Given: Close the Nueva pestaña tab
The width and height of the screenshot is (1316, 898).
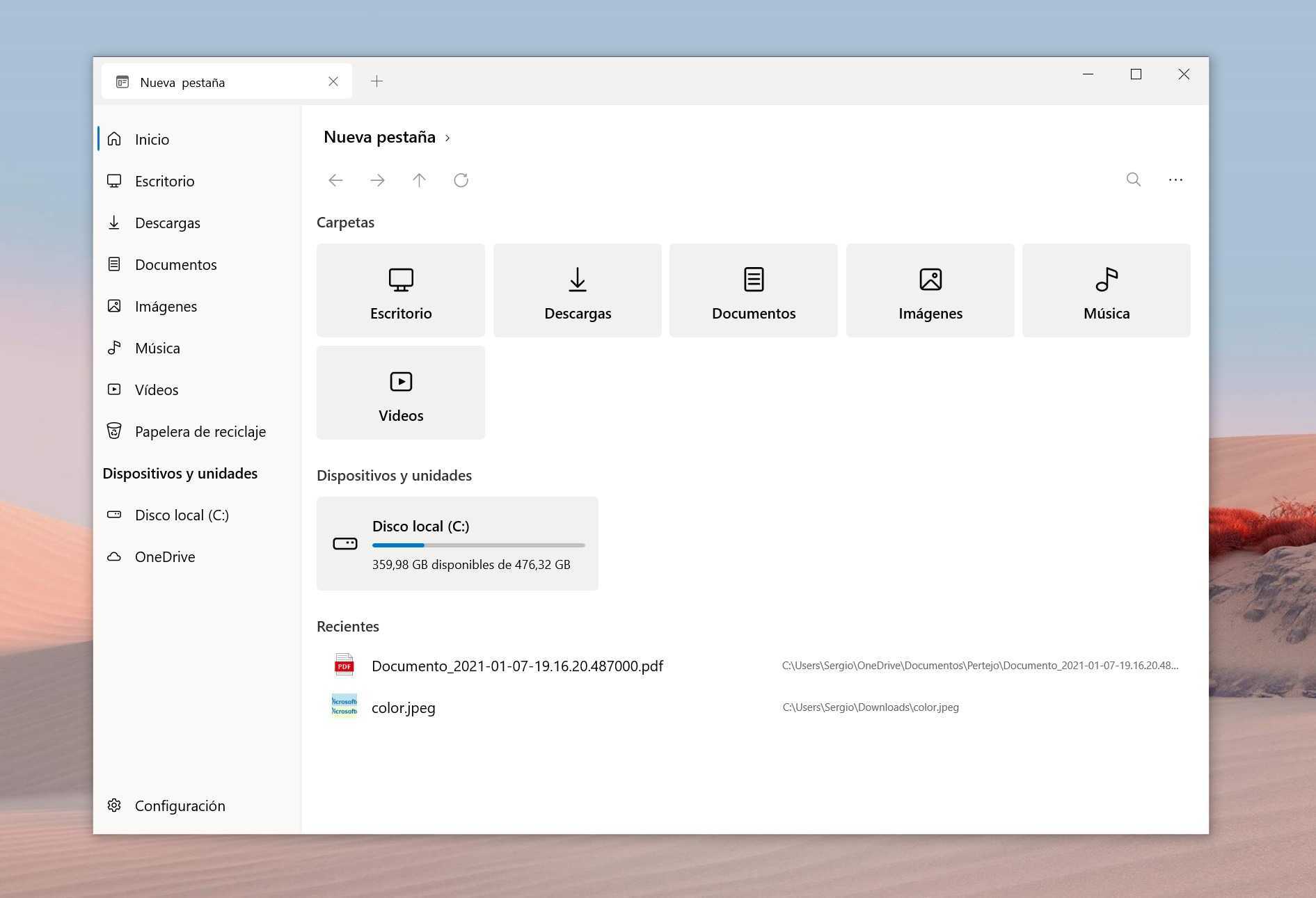Looking at the screenshot, I should tap(333, 81).
